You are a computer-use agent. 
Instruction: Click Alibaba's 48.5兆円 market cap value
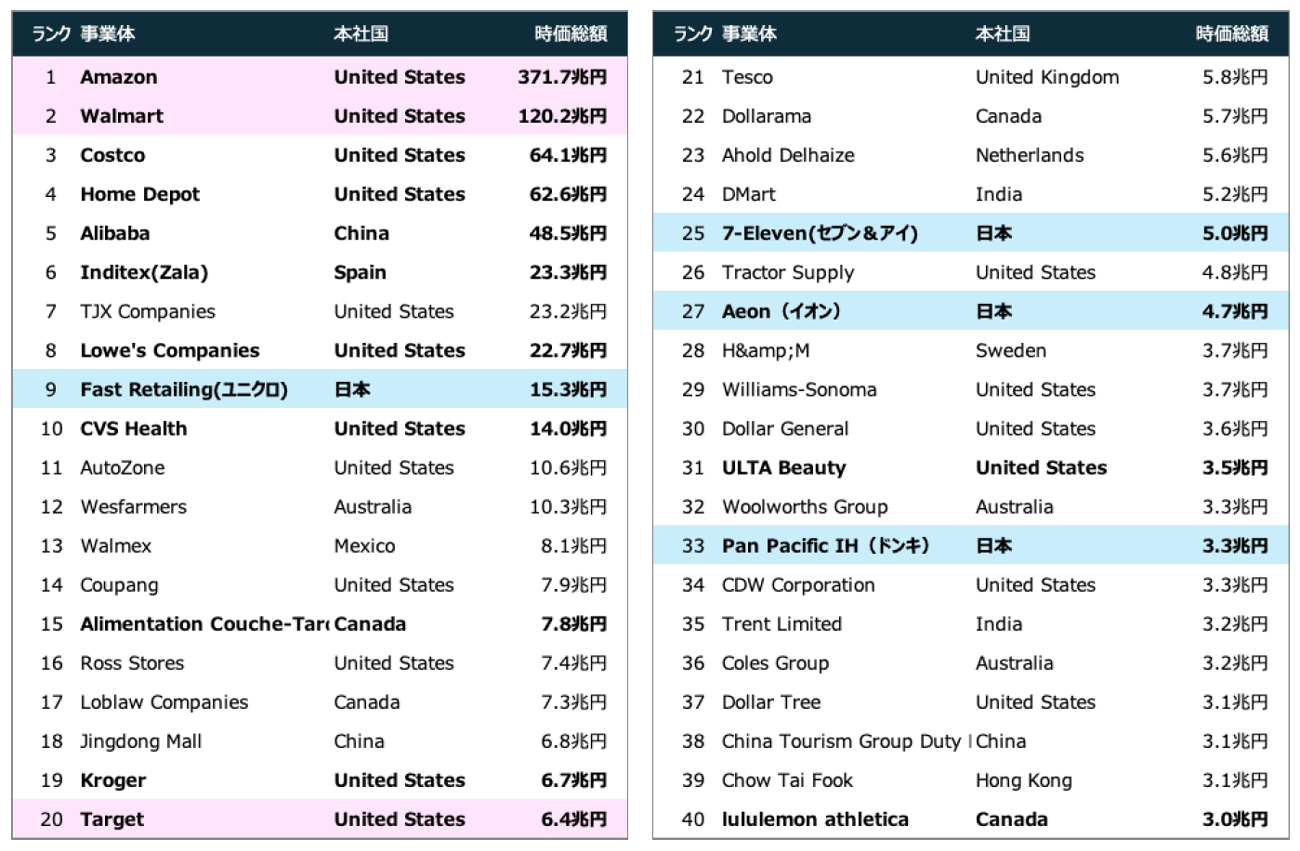click(568, 234)
